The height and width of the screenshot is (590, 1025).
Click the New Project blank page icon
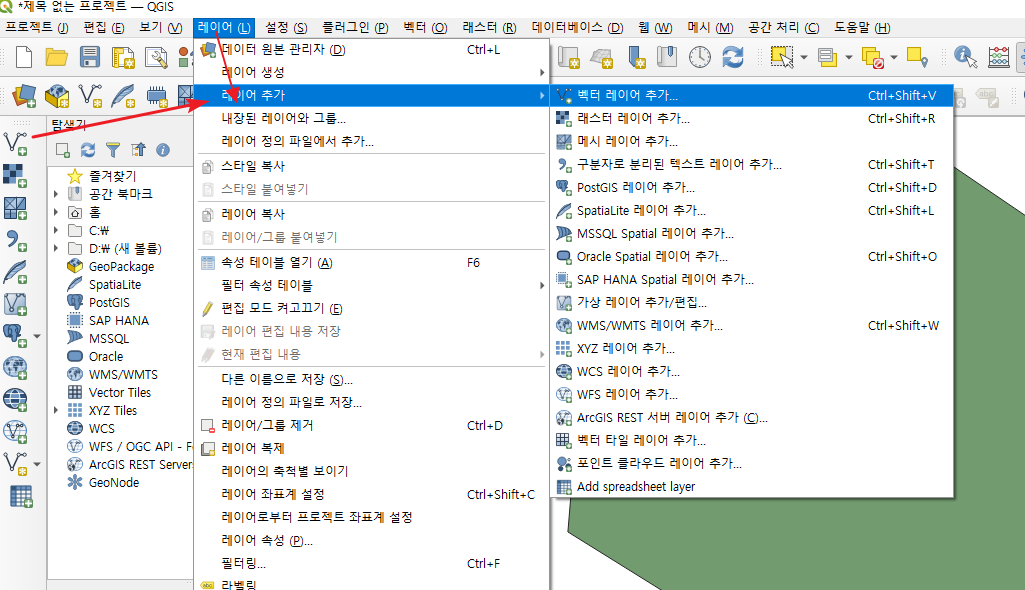(x=24, y=57)
